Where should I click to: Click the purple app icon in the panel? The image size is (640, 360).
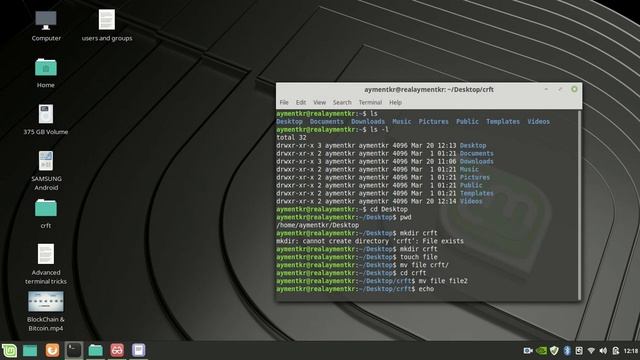(x=138, y=350)
